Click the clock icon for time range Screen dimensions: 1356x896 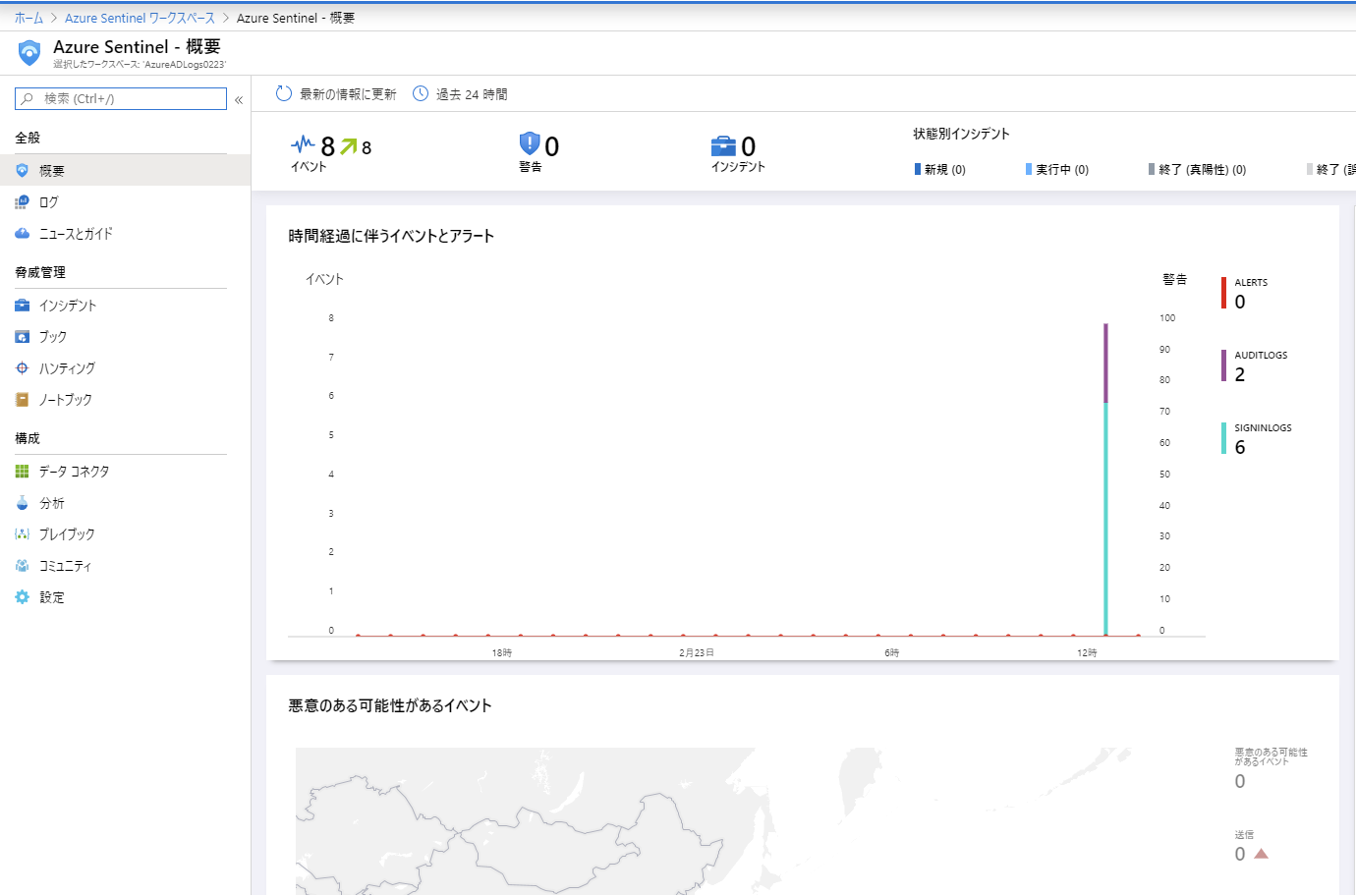click(x=421, y=93)
